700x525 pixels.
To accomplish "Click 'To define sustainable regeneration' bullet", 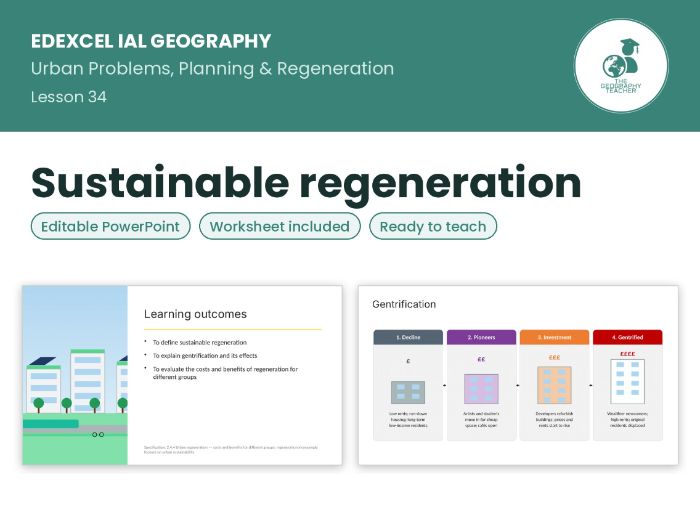I will [200, 342].
